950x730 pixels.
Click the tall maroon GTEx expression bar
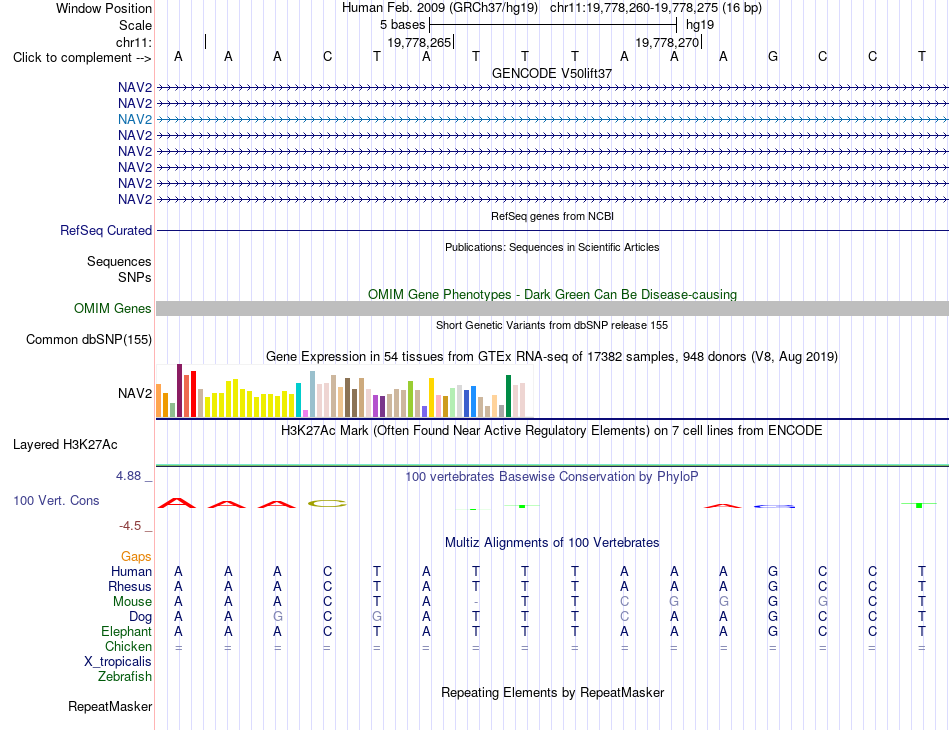(x=179, y=390)
